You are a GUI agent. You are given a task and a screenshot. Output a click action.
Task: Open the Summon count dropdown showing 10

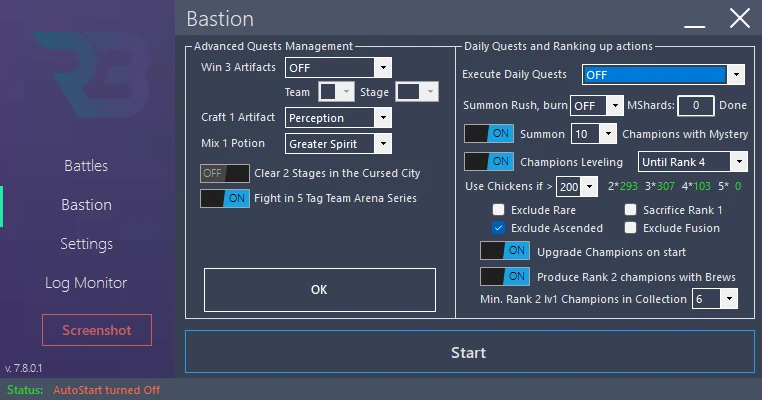(594, 134)
